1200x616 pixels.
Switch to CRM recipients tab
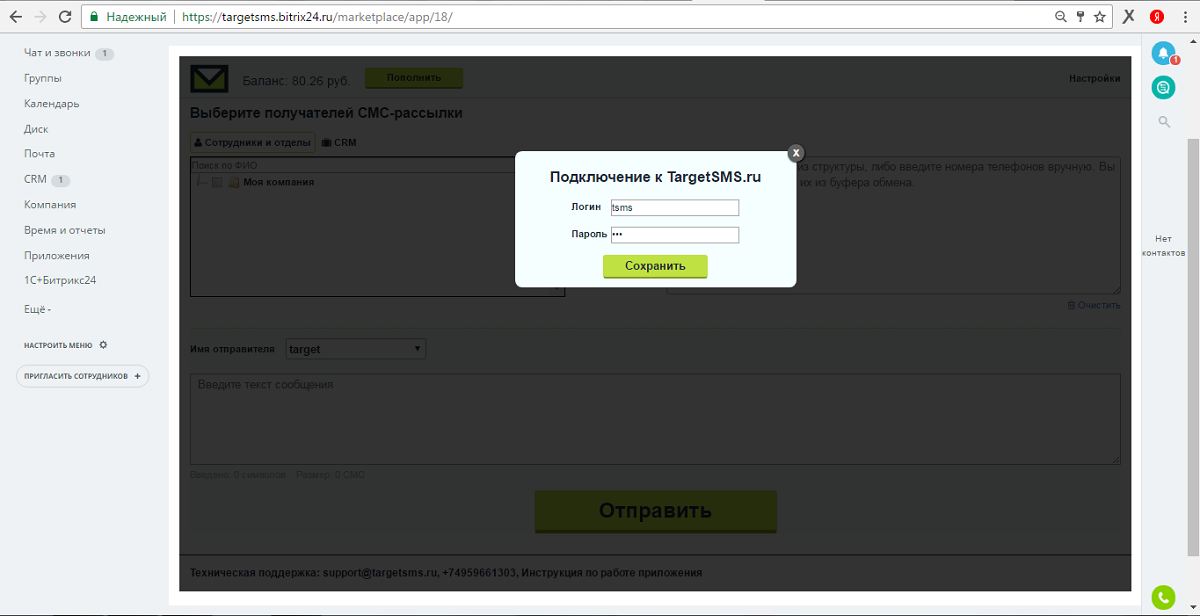click(x=339, y=143)
